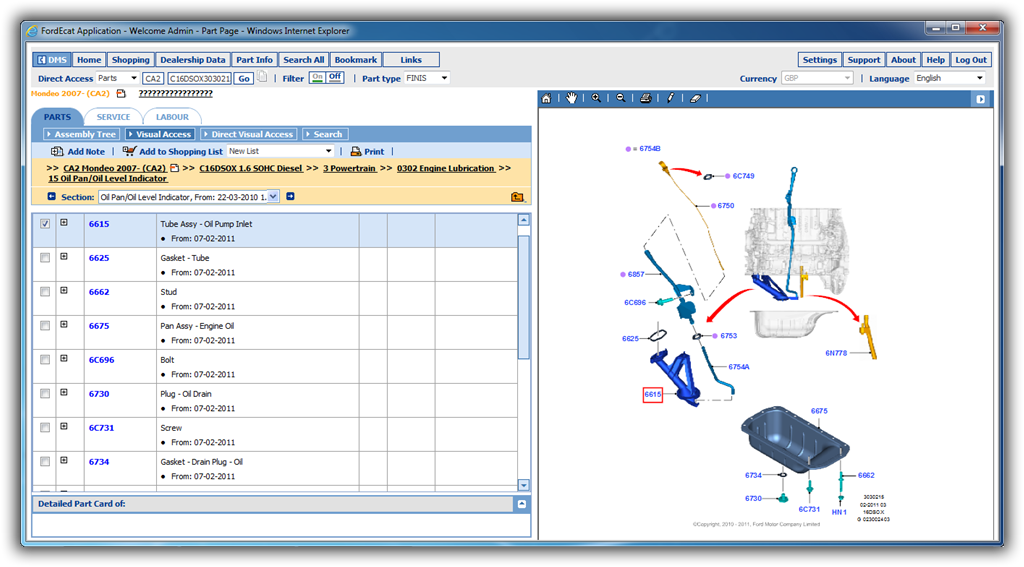This screenshot has width=1024, height=567.
Task: Switch to the LABOUR tab
Action: 172,117
